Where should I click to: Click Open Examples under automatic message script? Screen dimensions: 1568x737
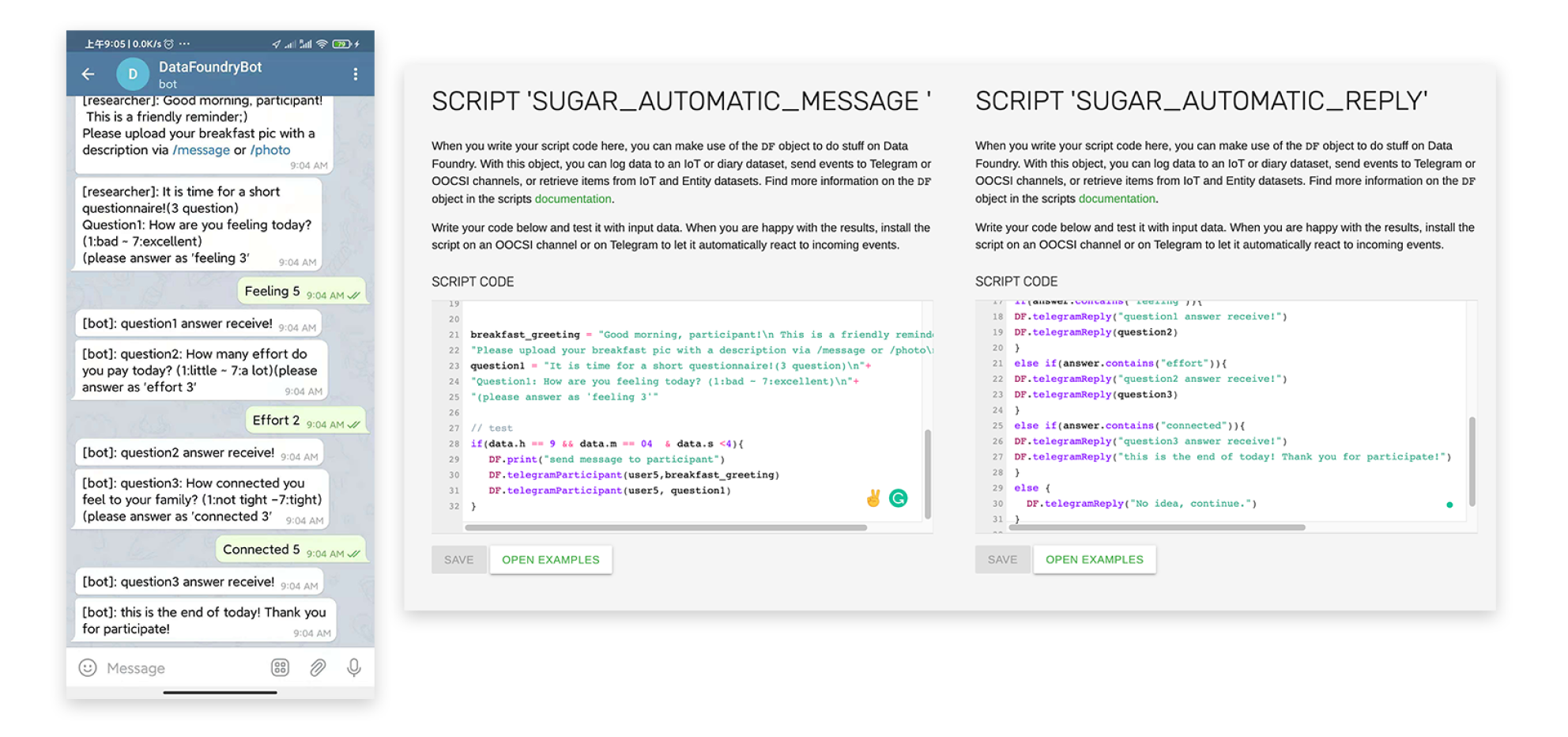[x=550, y=560]
